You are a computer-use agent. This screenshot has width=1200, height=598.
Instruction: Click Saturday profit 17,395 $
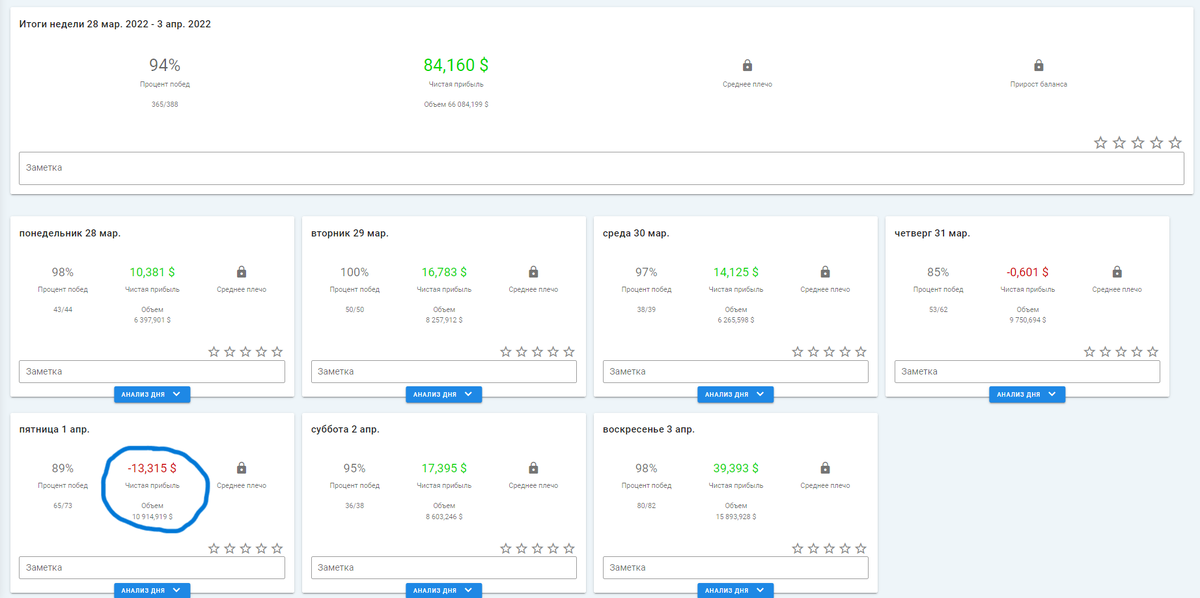pyautogui.click(x=444, y=468)
